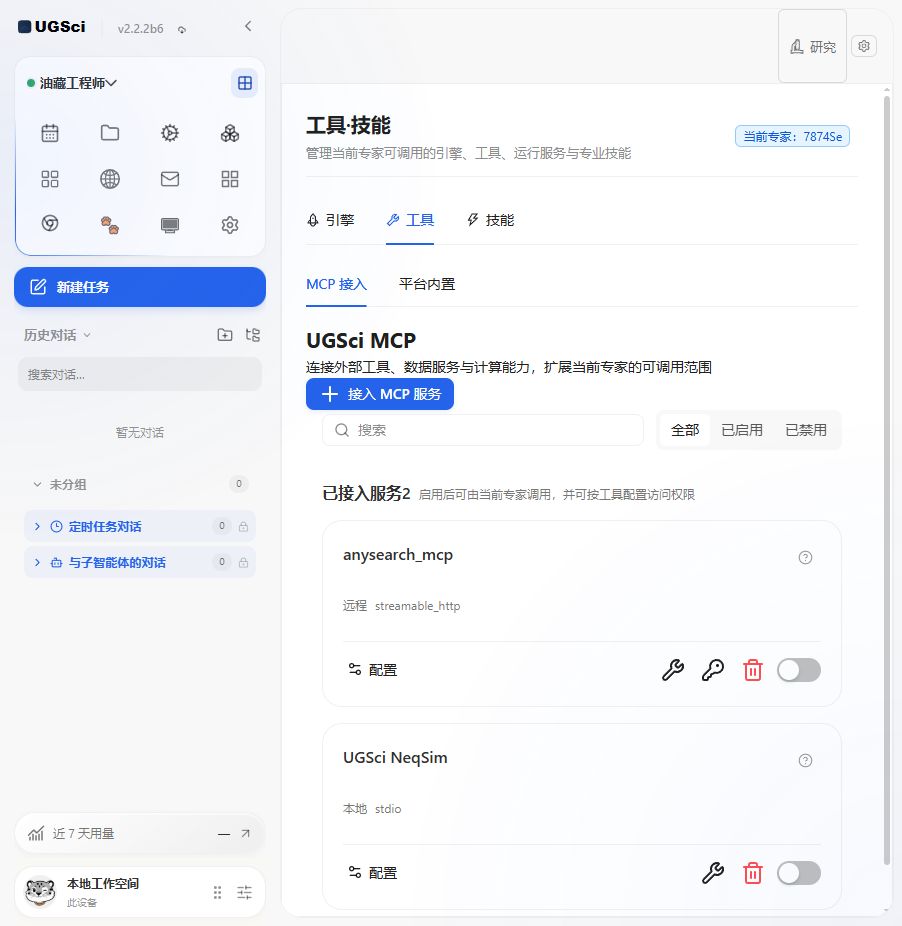
Task: Select the 平台内置 sub-tab
Action: click(x=427, y=284)
